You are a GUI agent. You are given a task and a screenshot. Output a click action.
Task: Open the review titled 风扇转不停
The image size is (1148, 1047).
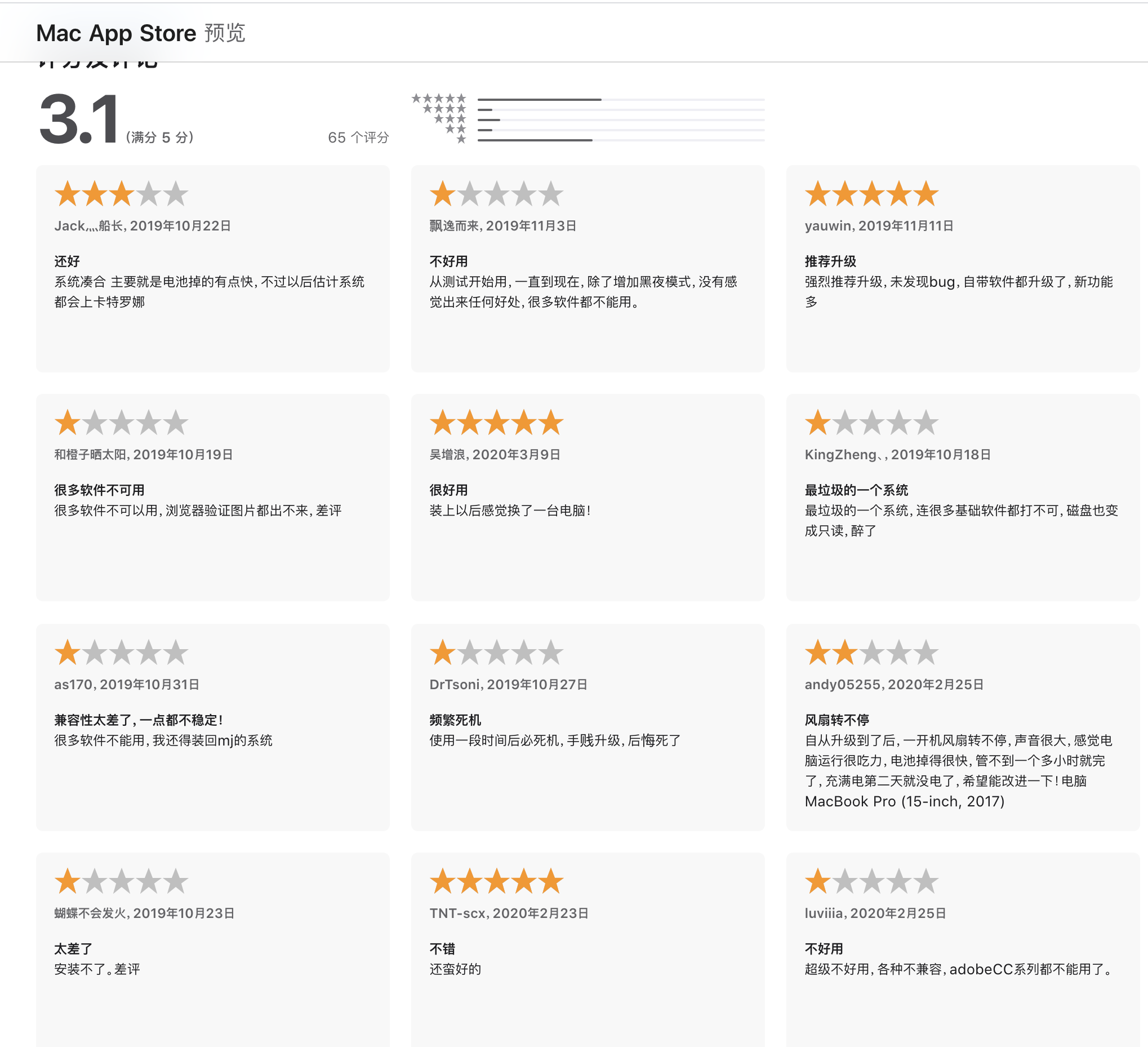(x=963, y=727)
